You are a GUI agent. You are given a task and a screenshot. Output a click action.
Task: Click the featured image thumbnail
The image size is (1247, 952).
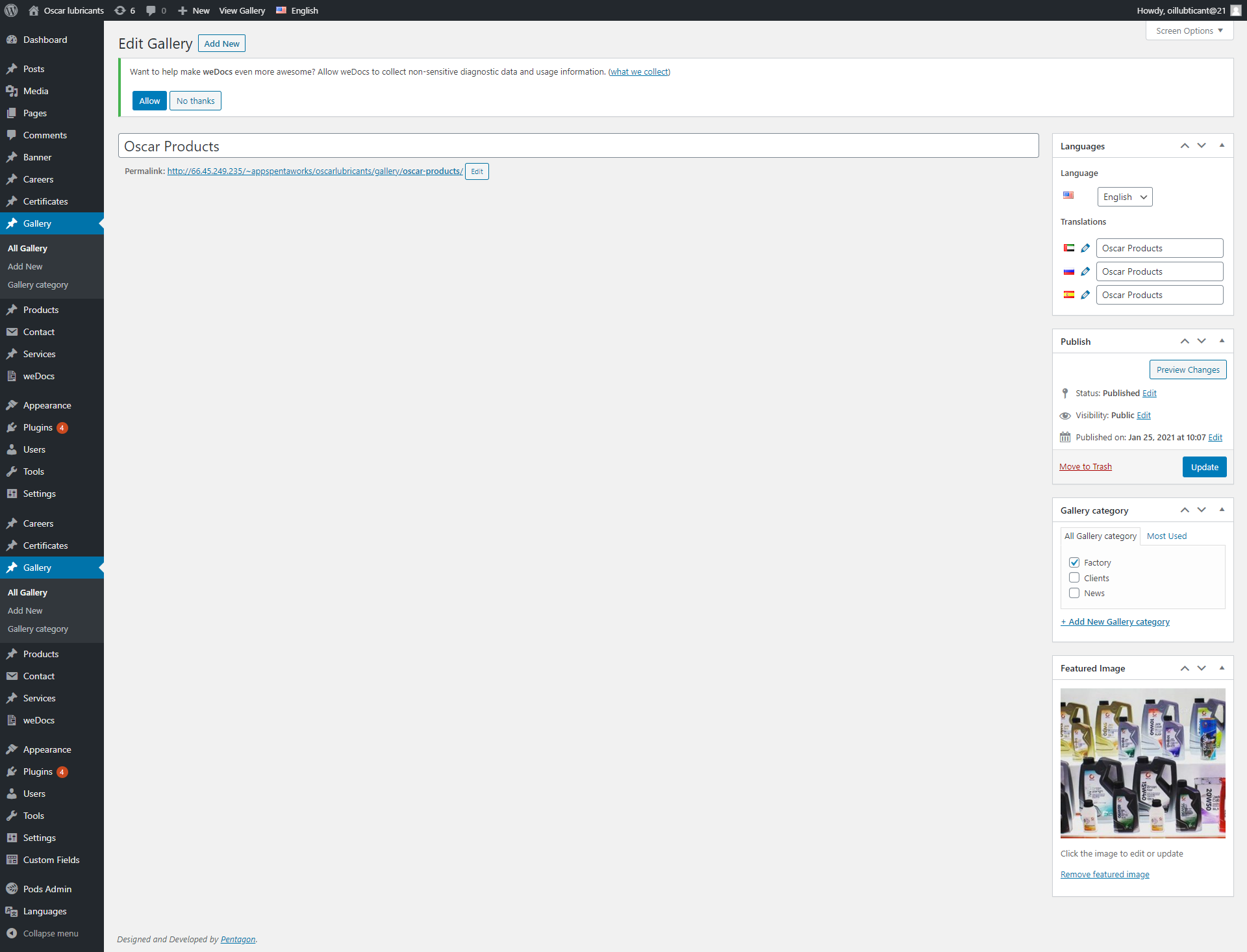pos(1142,763)
